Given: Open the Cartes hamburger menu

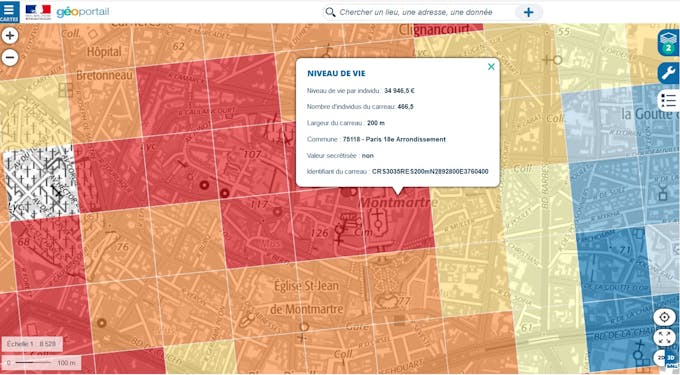Looking at the screenshot, I should (9, 12).
